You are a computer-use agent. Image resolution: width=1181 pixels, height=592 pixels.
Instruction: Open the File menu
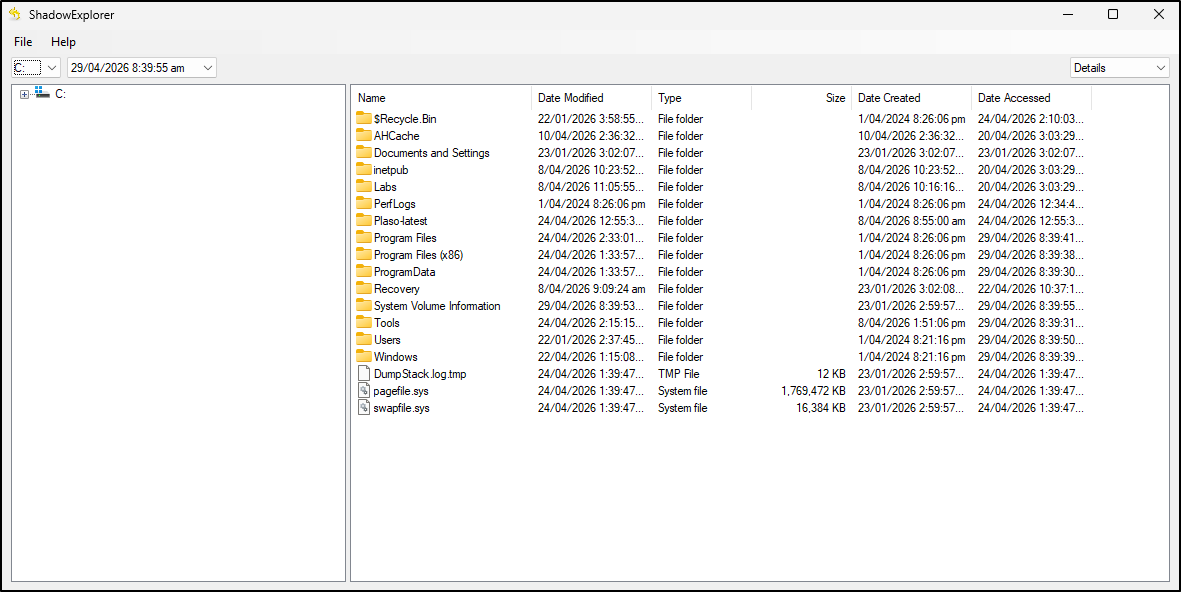tap(23, 42)
